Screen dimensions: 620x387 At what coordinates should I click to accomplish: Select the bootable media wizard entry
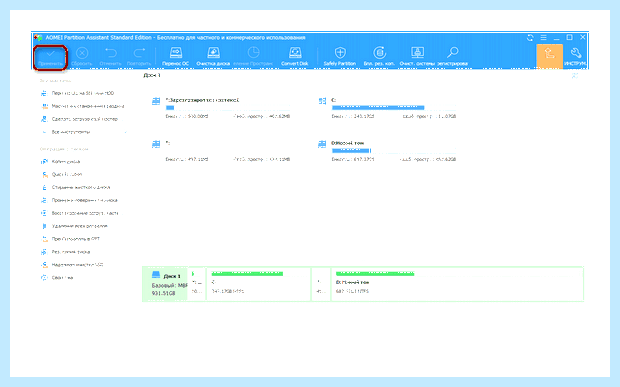tap(80, 119)
